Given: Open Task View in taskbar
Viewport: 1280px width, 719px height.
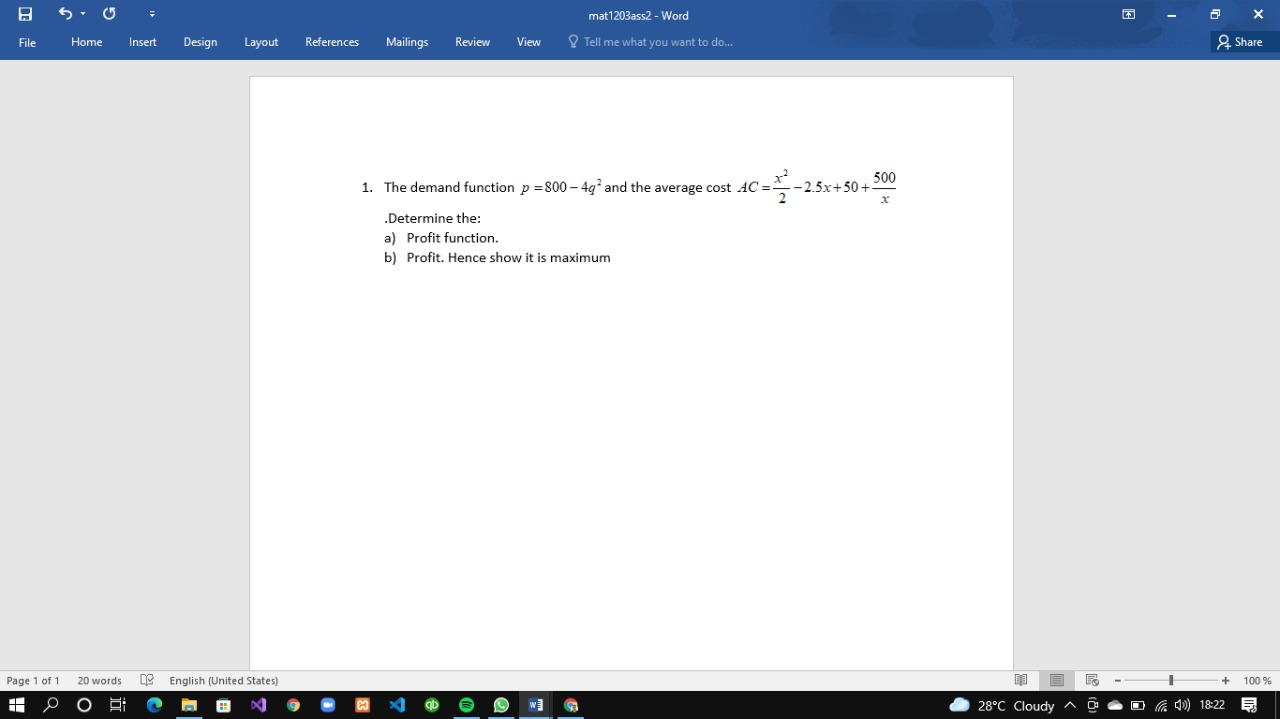Looking at the screenshot, I should [x=118, y=705].
